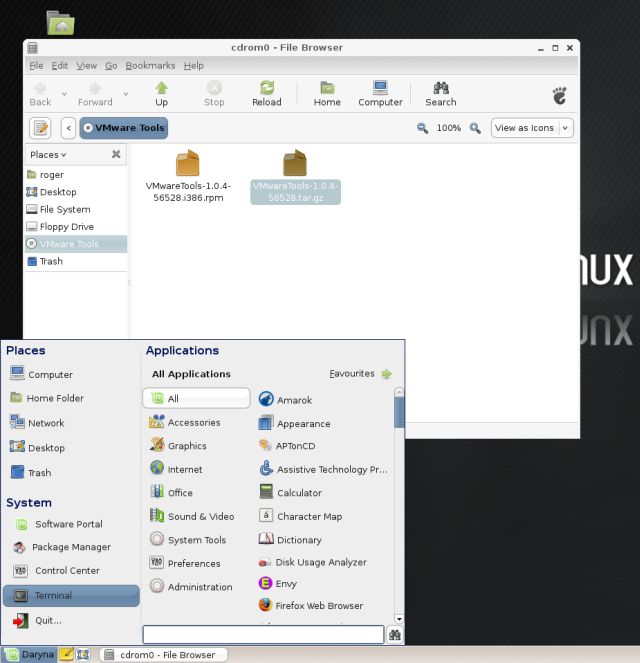This screenshot has height=663, width=640.
Task: Click the menu search text field
Action: [263, 634]
